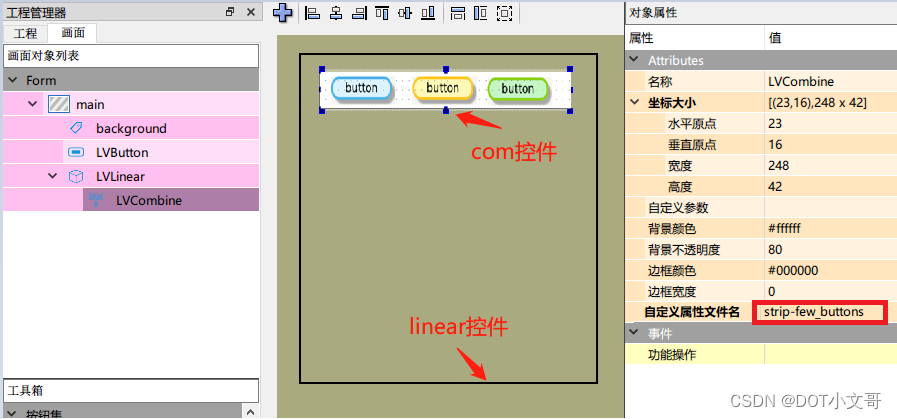Align selected objects to right edge

coord(359,13)
